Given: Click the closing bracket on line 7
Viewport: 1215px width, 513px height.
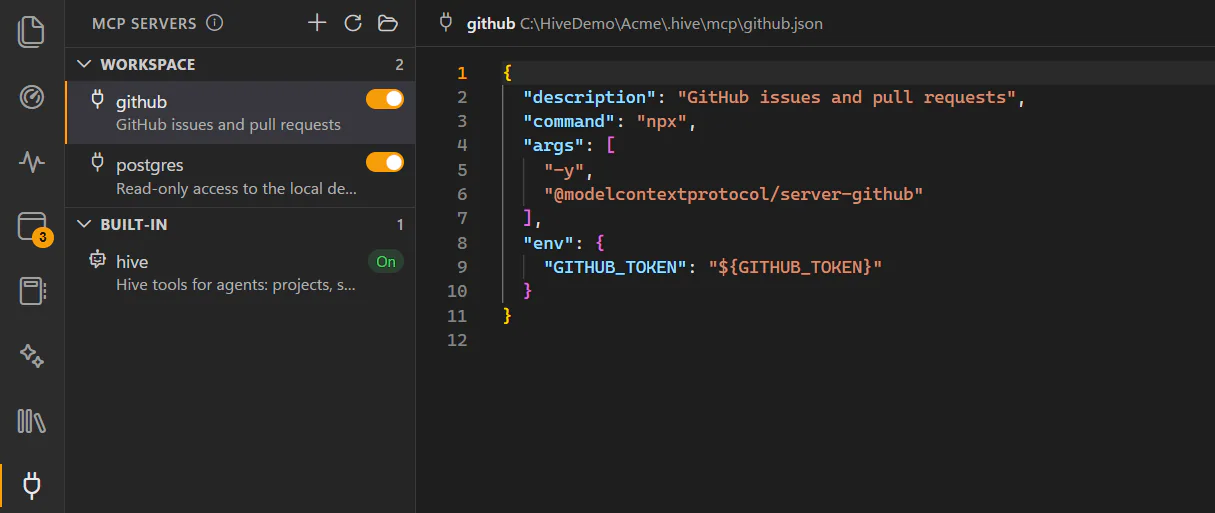Looking at the screenshot, I should [527, 218].
